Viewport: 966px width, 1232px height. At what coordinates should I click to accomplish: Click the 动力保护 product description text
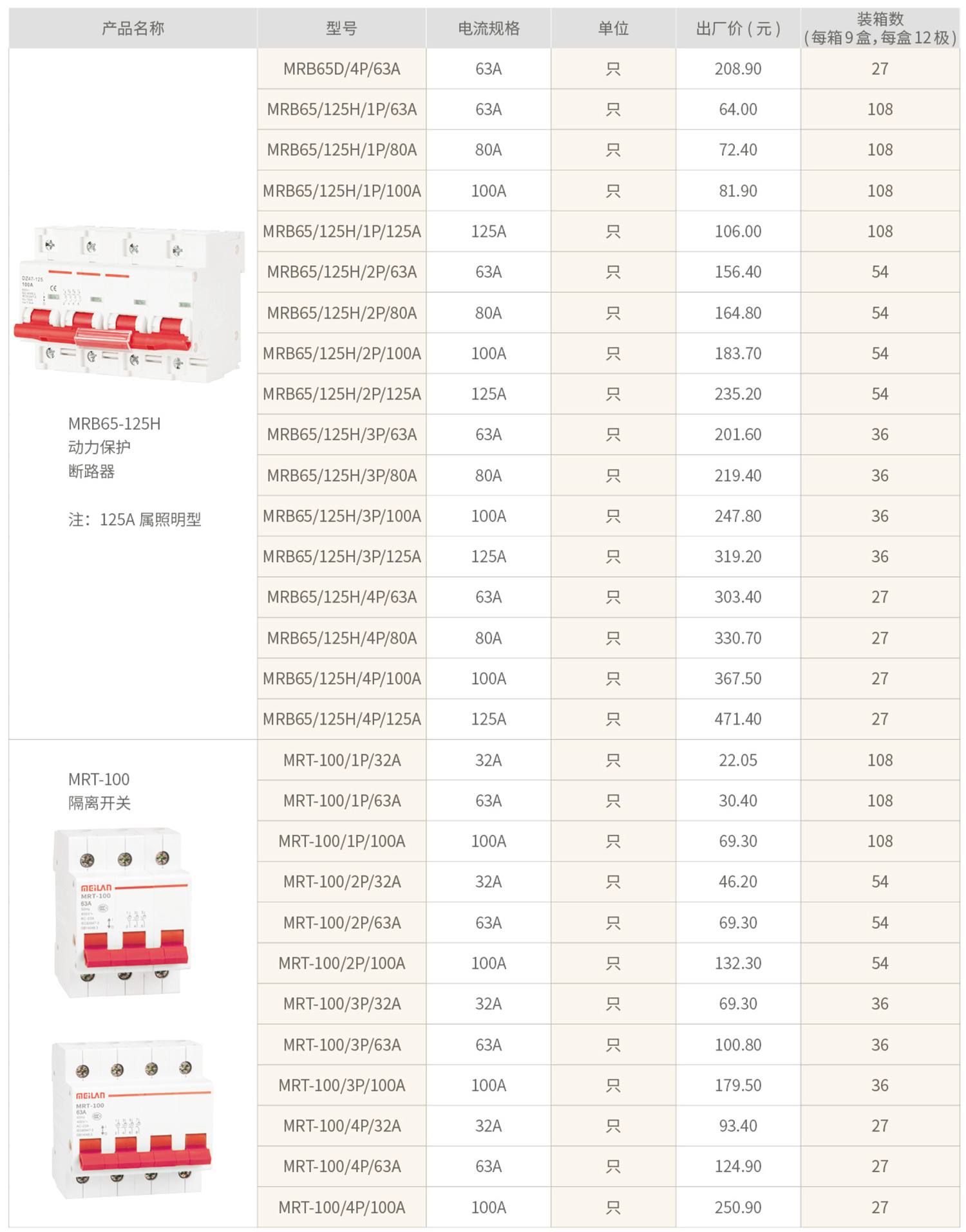99,447
